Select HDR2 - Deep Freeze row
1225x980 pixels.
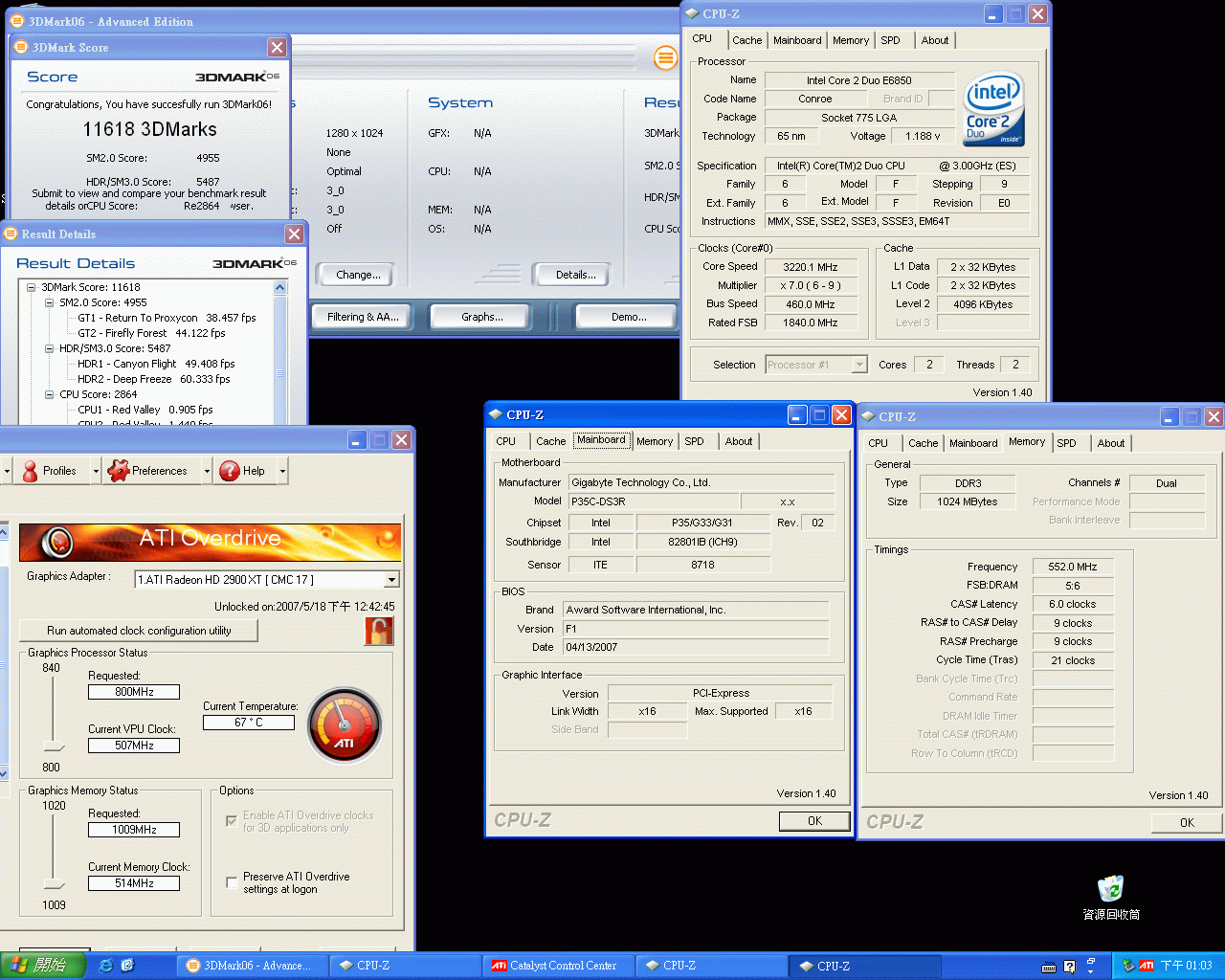153,379
